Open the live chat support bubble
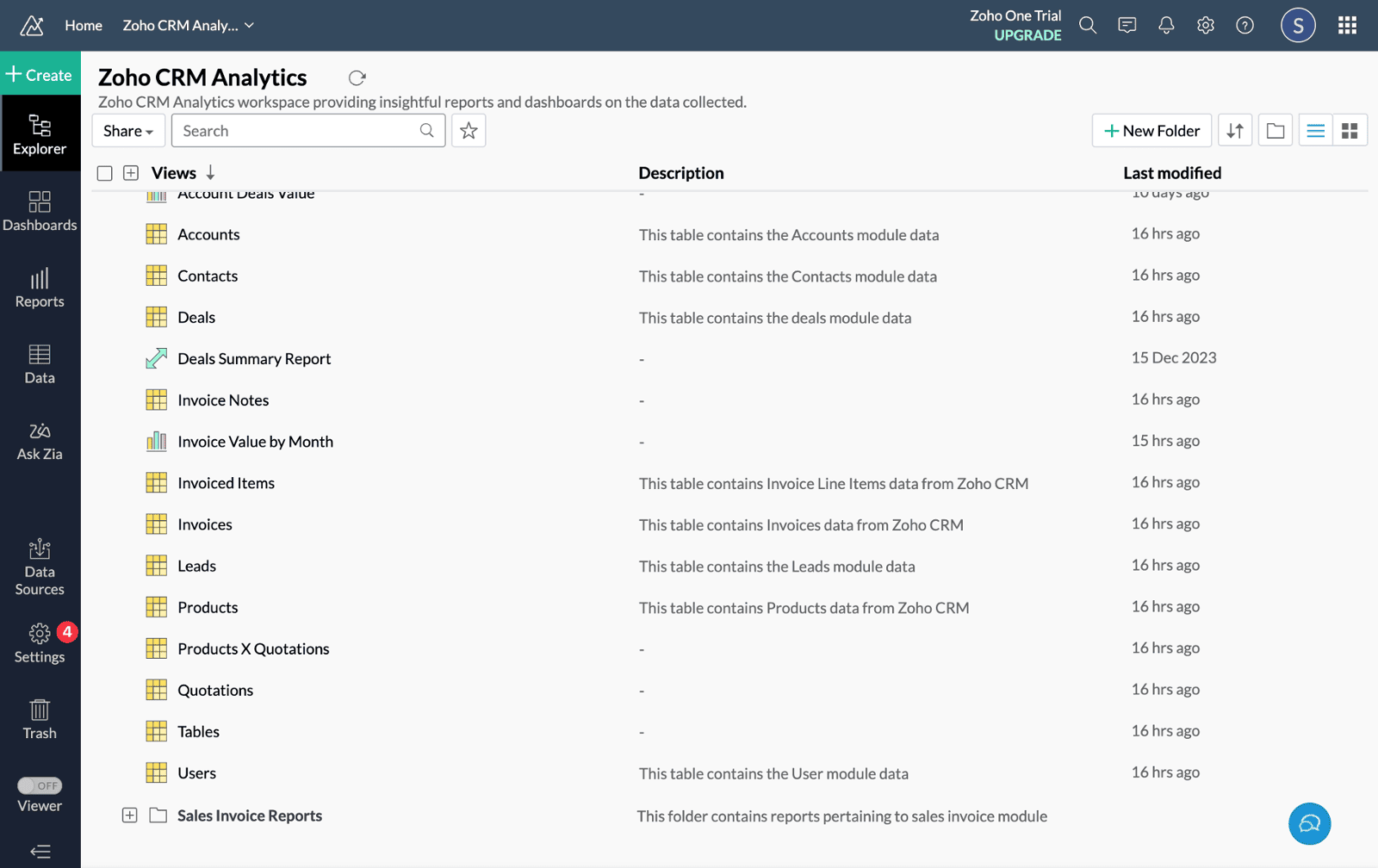The image size is (1378, 868). tap(1309, 824)
